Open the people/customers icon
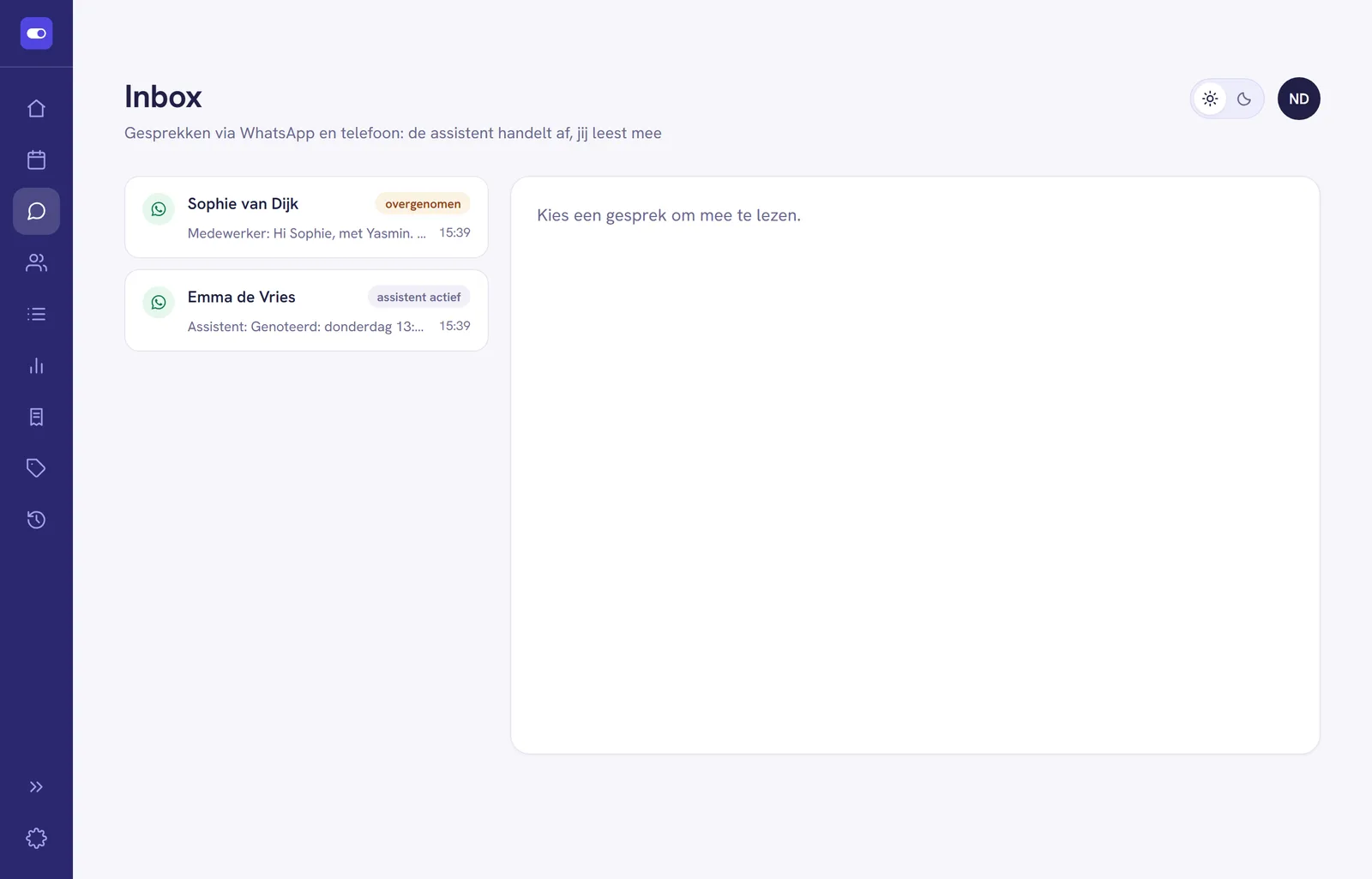Screen dimensions: 1372x879 pos(36,262)
